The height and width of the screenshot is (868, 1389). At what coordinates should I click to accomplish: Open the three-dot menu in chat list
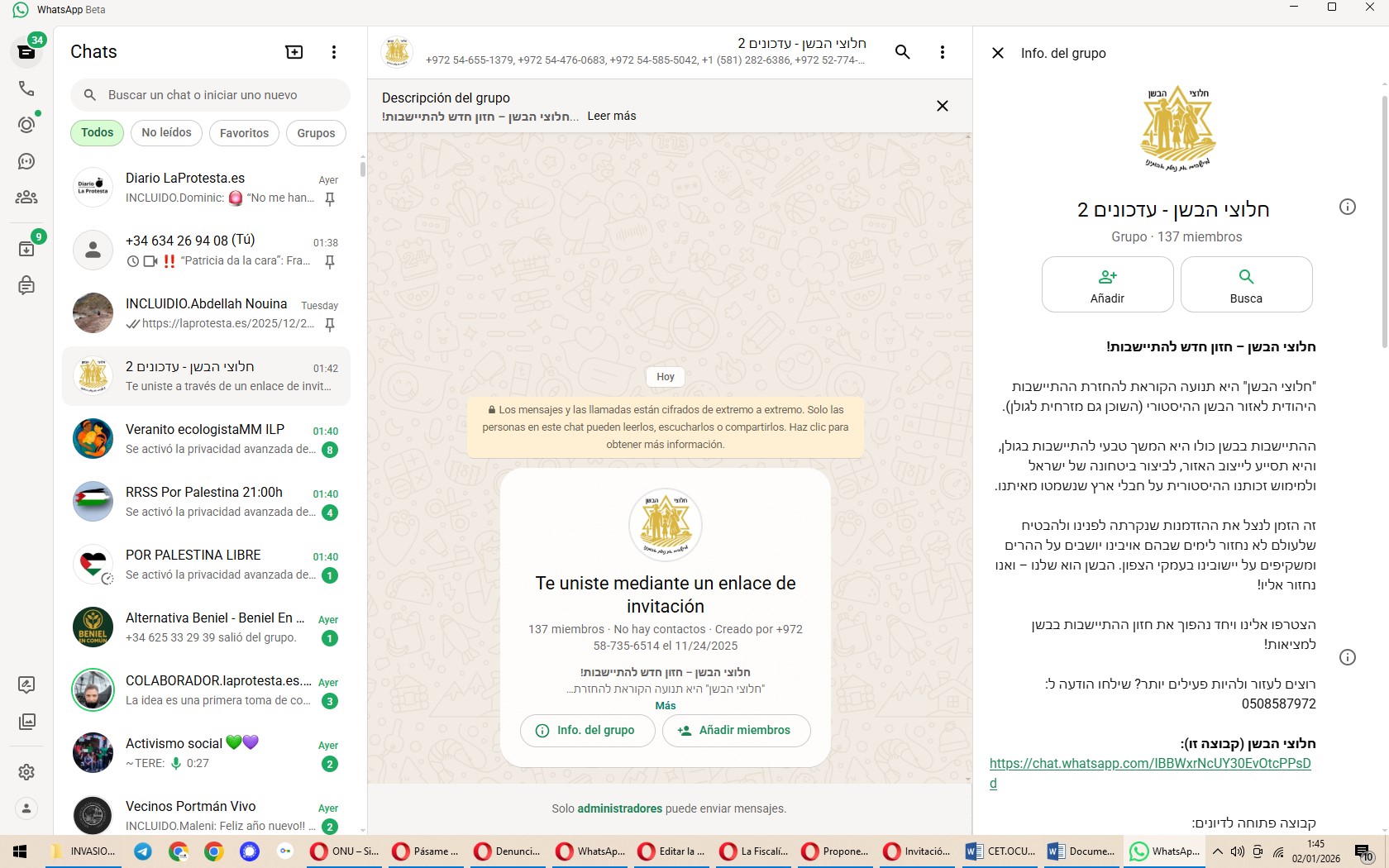coord(334,51)
